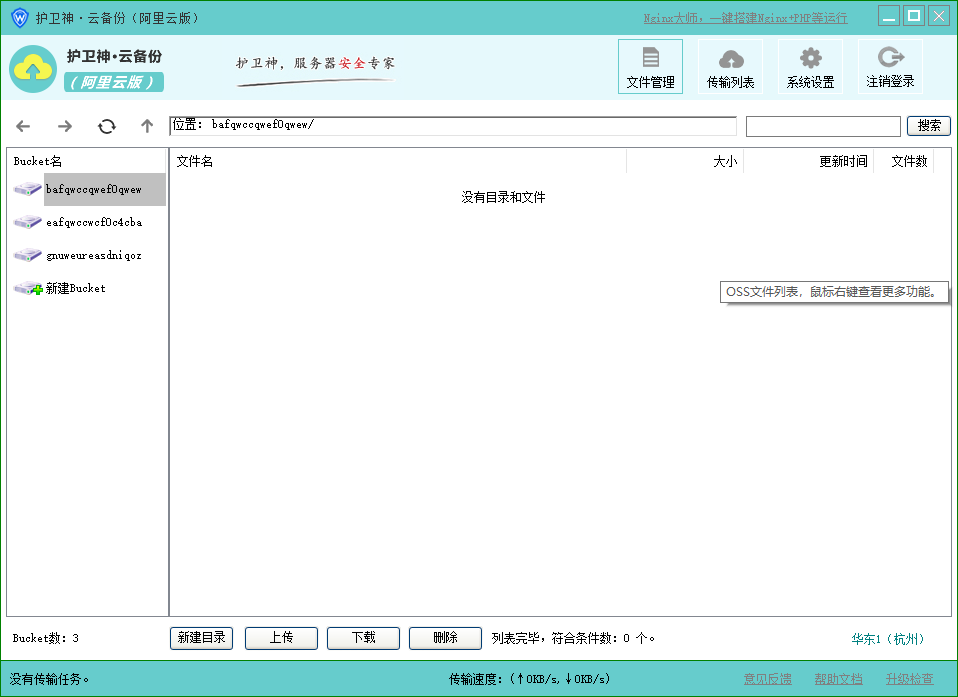Screen dimensions: 958x697
Task: Click the shield app icon in title bar
Action: (20, 18)
